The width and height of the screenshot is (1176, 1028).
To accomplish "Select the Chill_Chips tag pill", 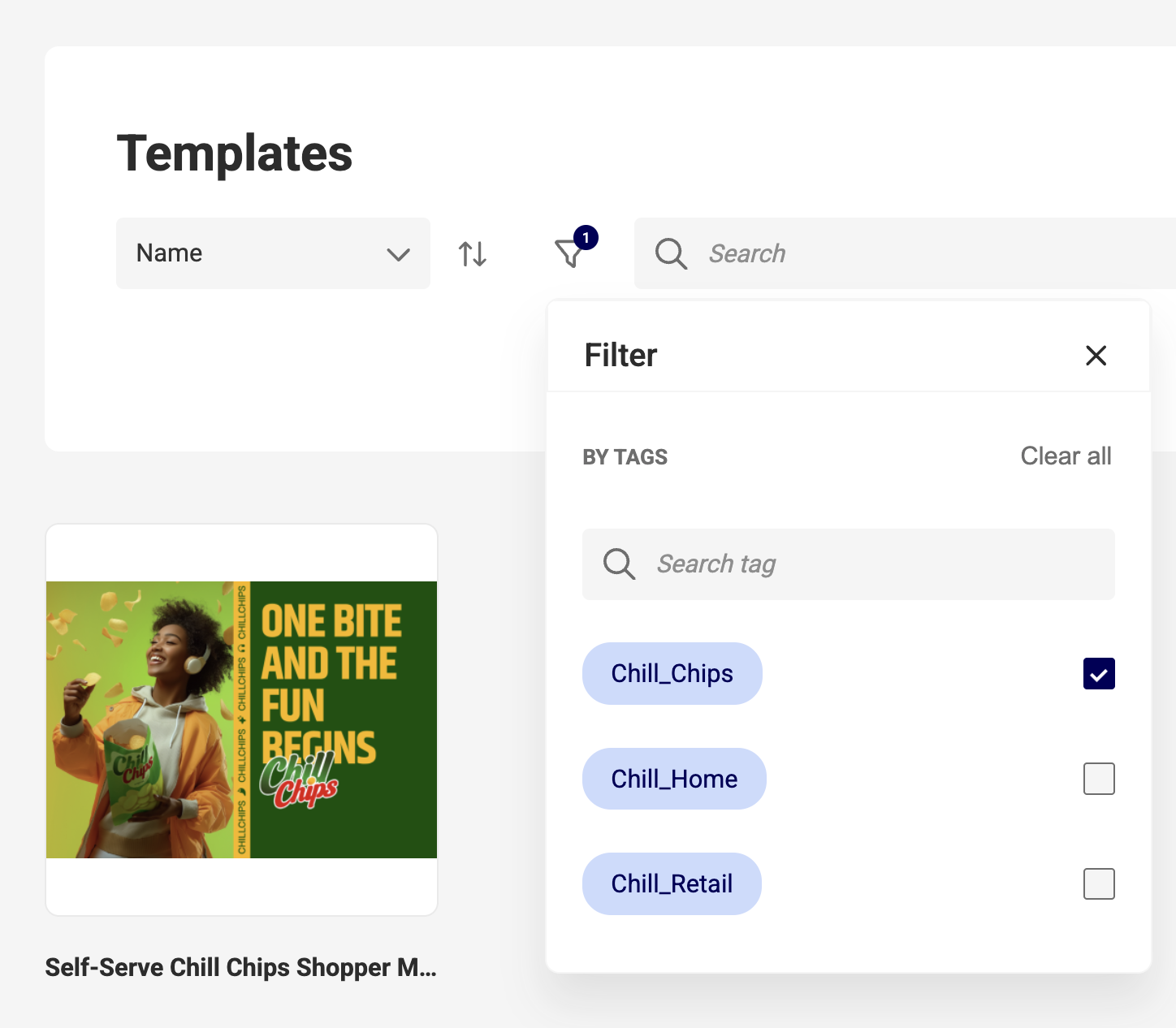I will [672, 673].
